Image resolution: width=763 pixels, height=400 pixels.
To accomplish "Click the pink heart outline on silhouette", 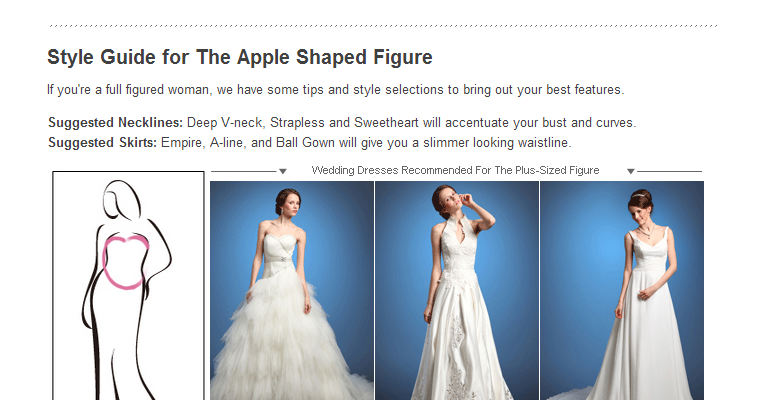I will [x=126, y=262].
